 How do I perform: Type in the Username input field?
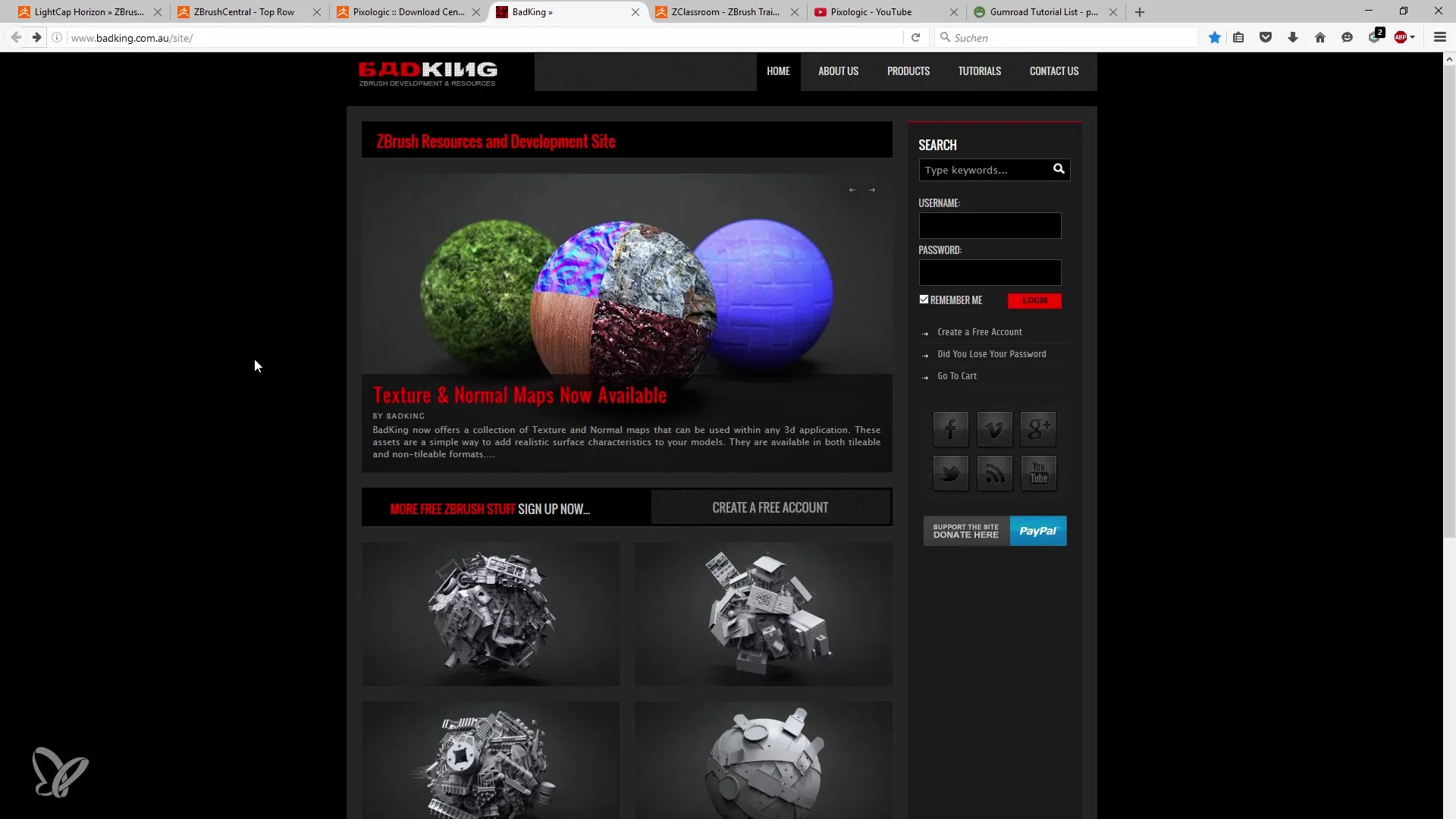pyautogui.click(x=989, y=225)
